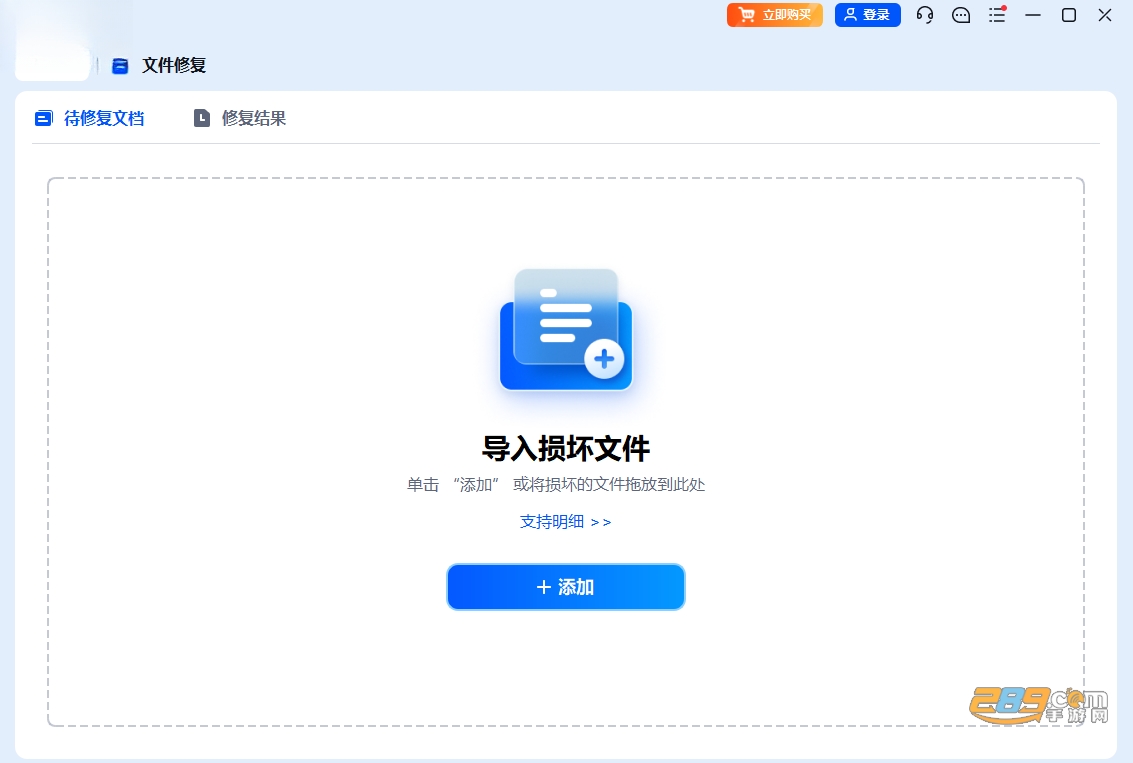Click the 待修复文档 tab icon
The width and height of the screenshot is (1133, 763).
click(44, 118)
